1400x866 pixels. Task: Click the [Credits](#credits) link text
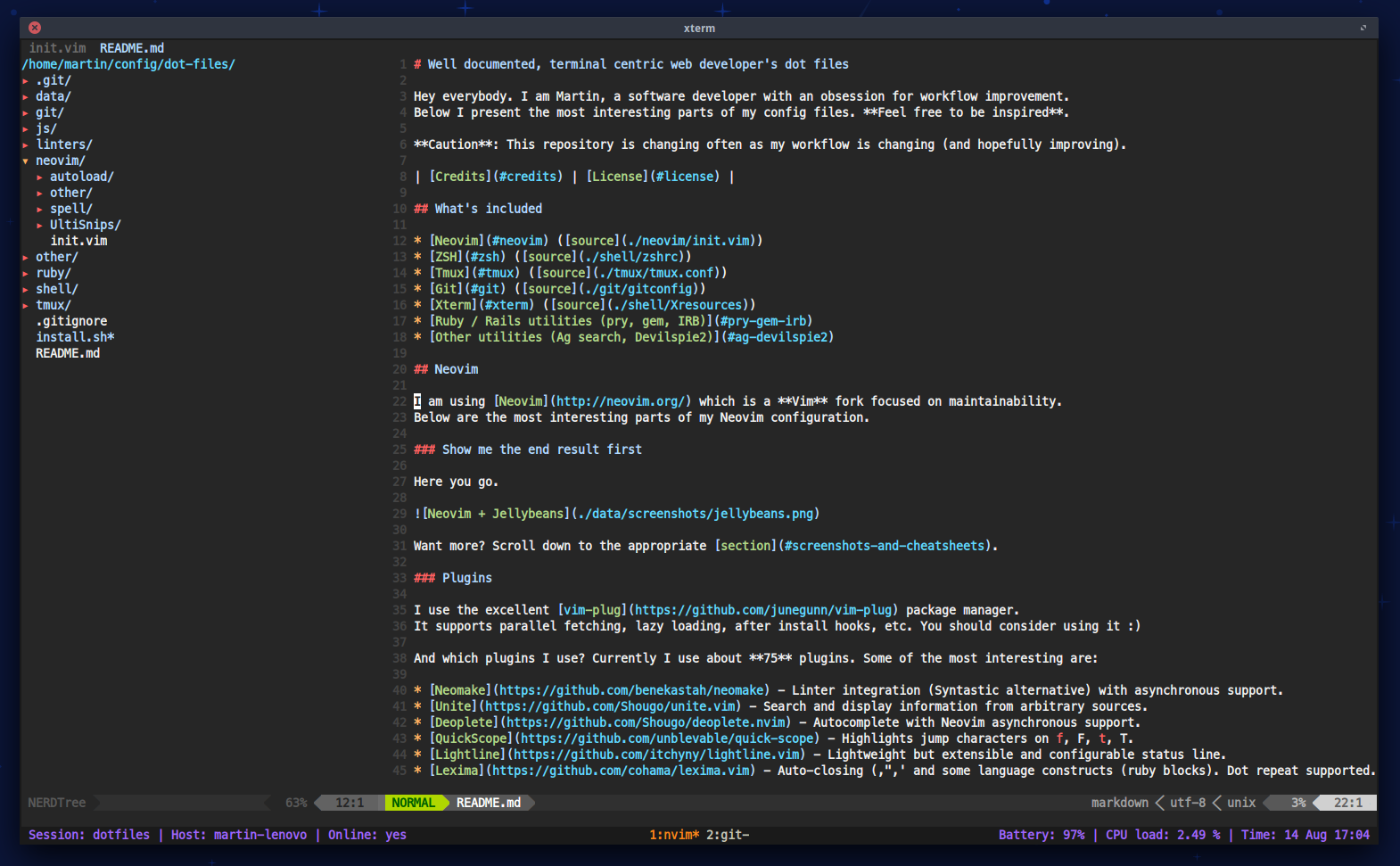coord(496,177)
